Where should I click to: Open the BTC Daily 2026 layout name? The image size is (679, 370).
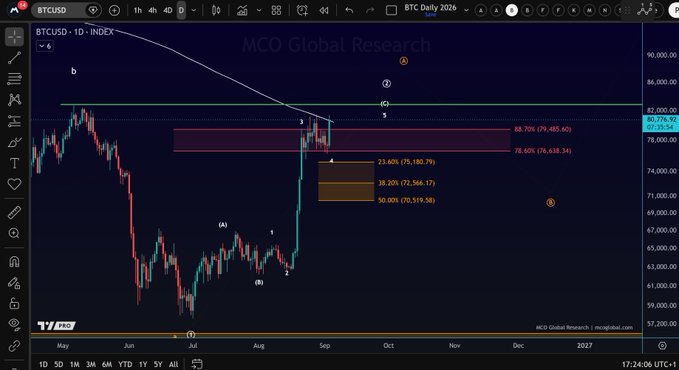(x=430, y=8)
